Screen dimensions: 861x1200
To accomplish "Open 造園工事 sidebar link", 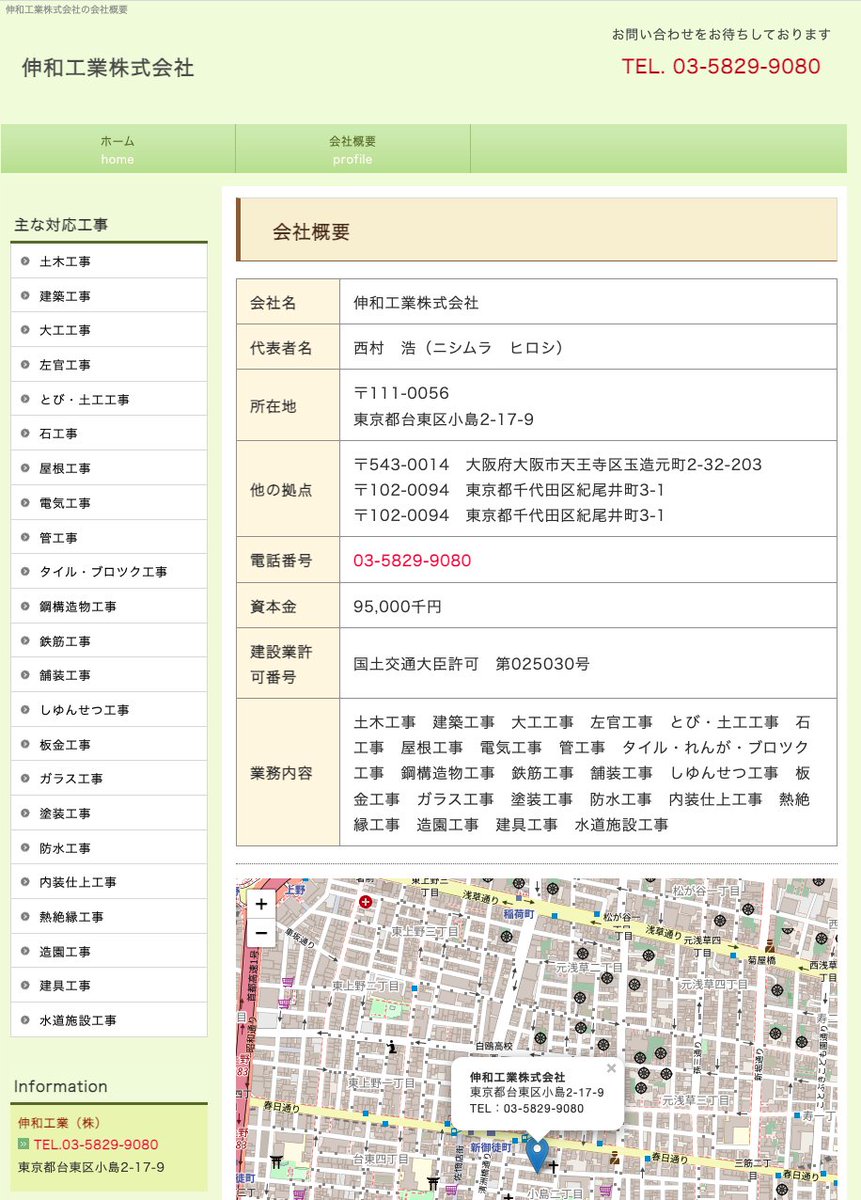I will point(109,951).
